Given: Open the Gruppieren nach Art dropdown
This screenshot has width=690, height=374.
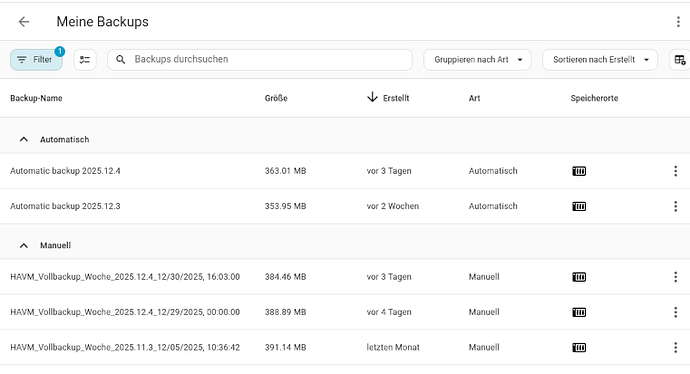Looking at the screenshot, I should (477, 59).
